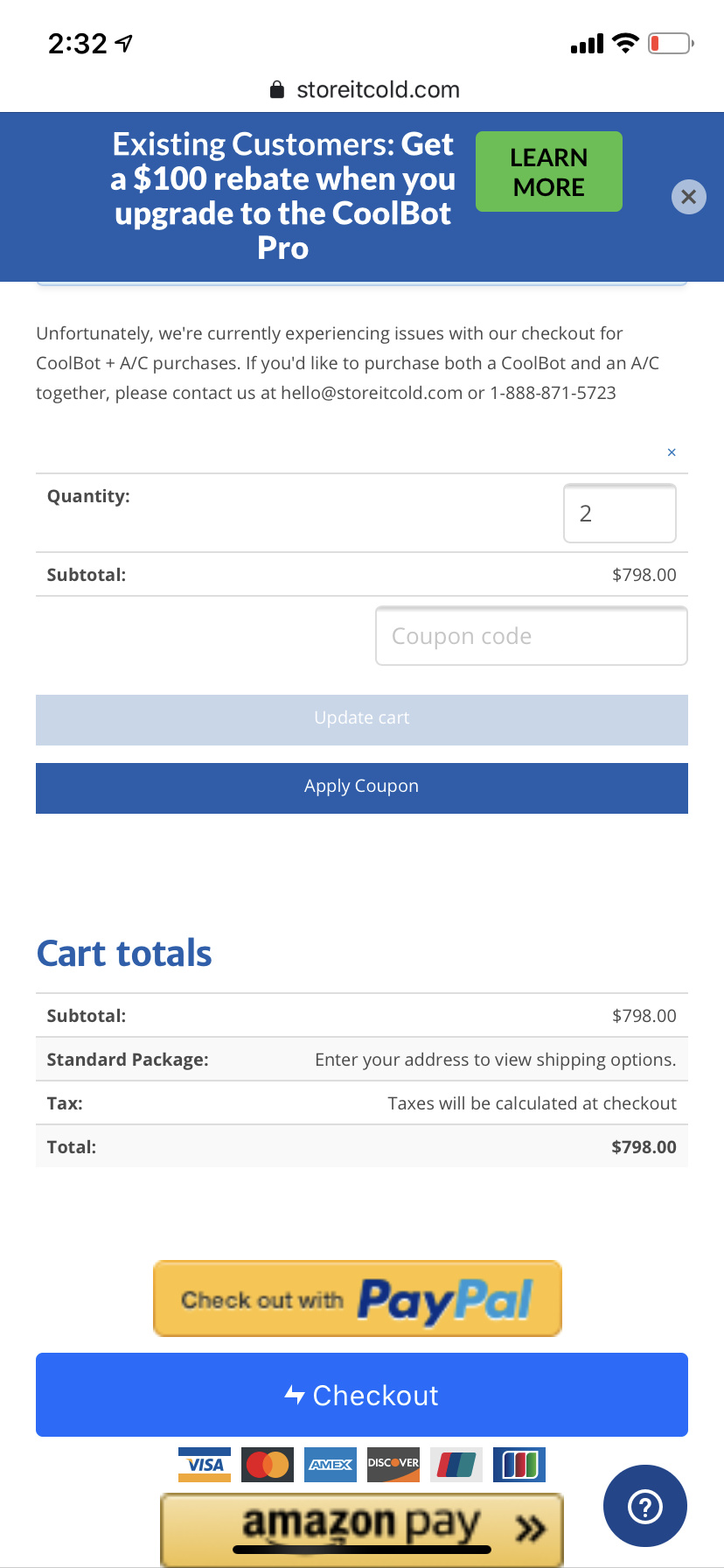Click the Quantity field showing 2

(x=620, y=513)
